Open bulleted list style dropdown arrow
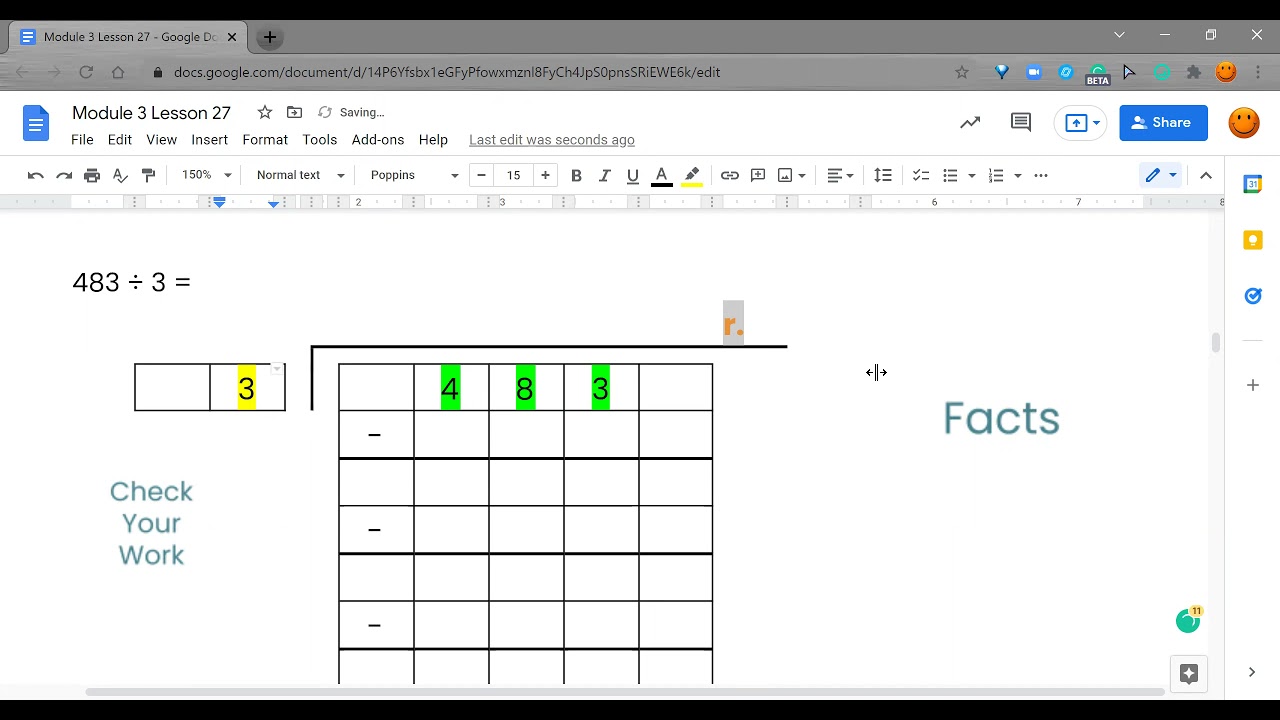Screen dimensions: 1280x720 (971, 175)
